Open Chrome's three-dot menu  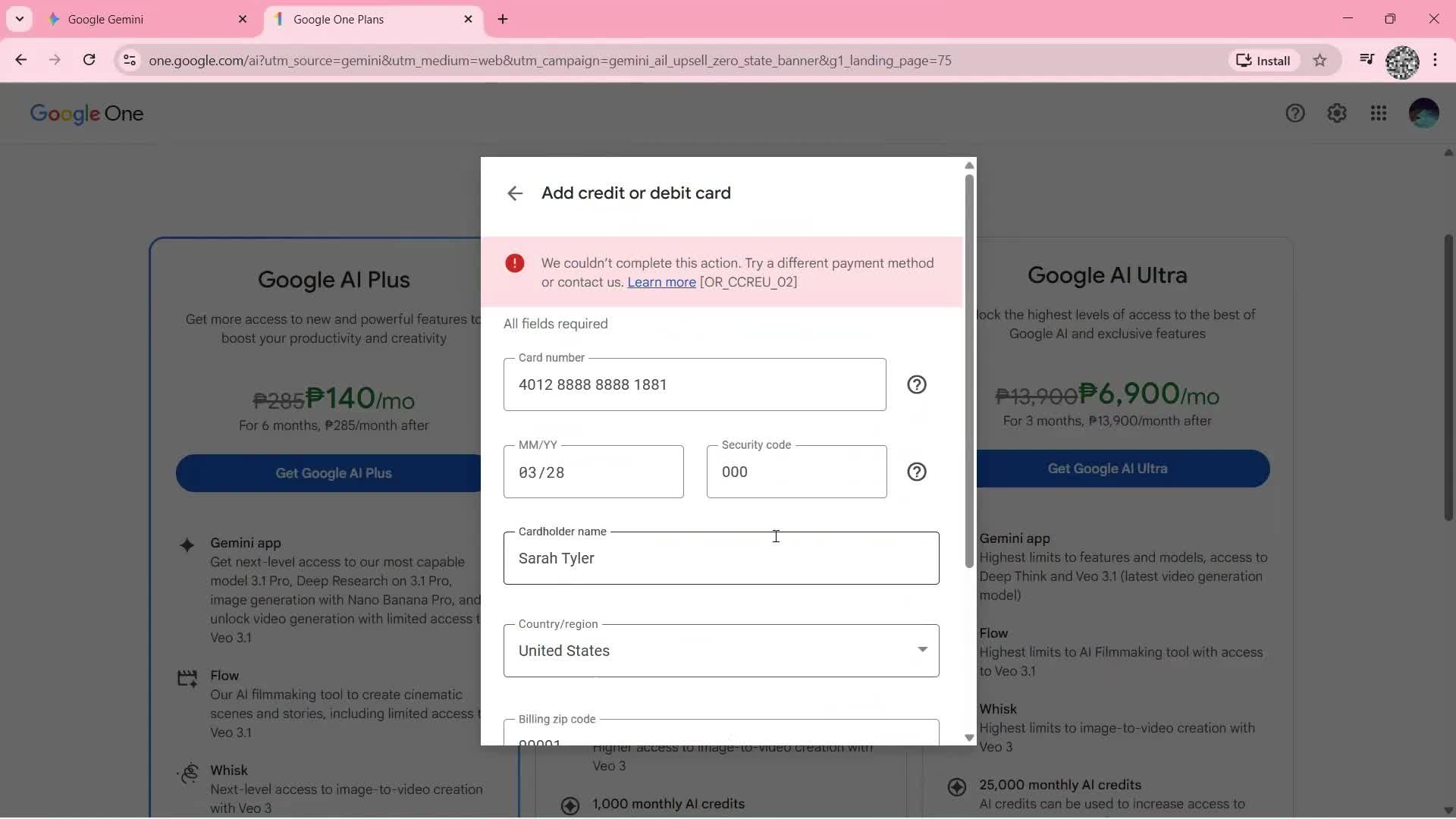pyautogui.click(x=1436, y=60)
